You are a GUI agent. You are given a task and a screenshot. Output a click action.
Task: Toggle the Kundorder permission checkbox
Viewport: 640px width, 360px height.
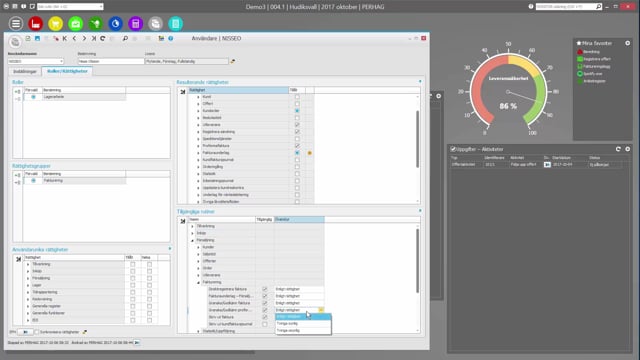click(297, 111)
